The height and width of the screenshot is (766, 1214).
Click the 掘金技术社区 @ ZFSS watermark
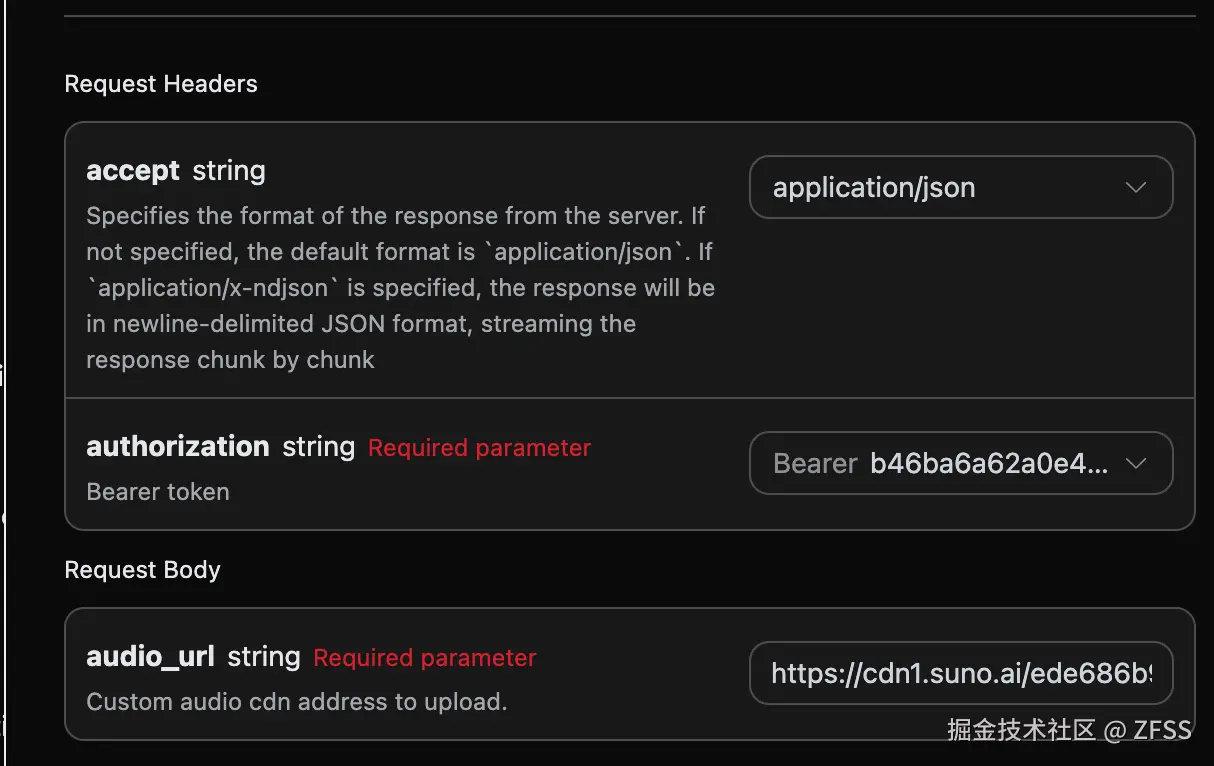pos(1069,730)
